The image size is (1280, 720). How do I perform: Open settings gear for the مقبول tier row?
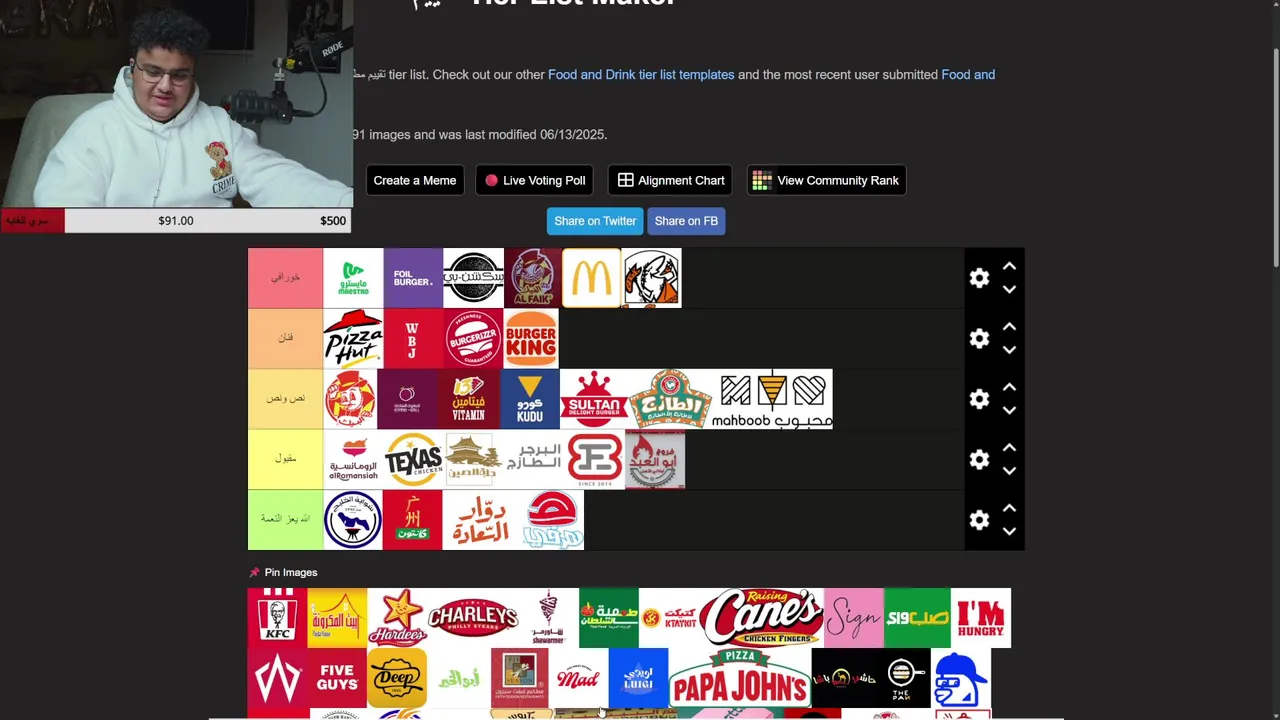point(979,459)
